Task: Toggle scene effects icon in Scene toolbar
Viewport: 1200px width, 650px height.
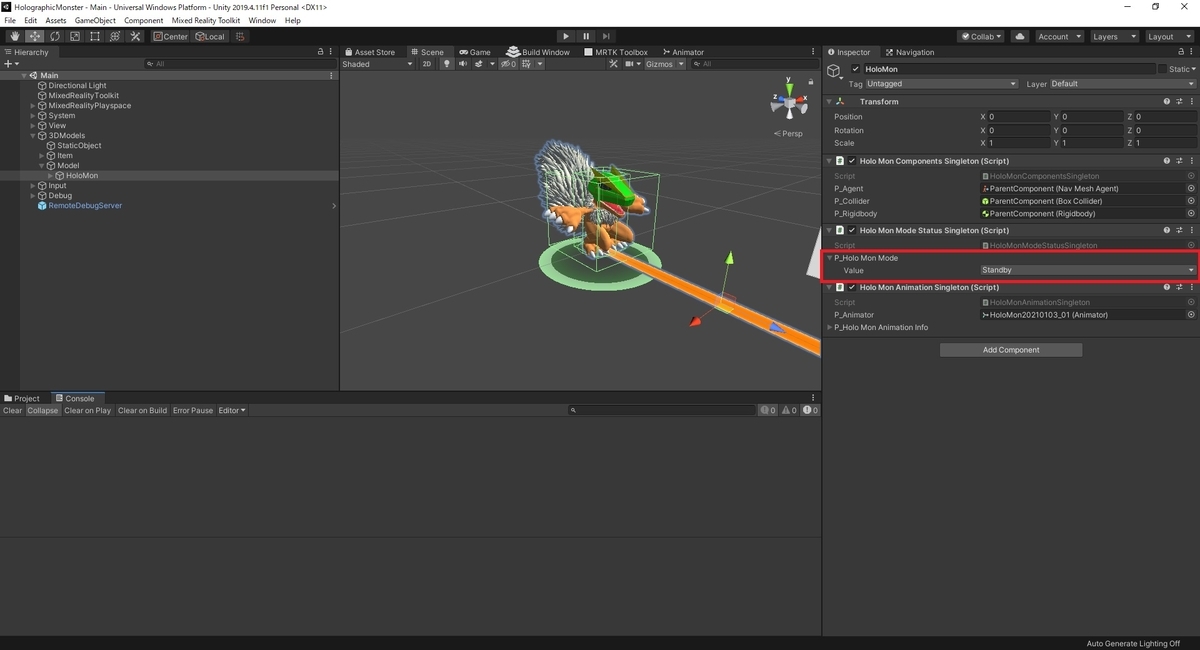Action: (x=481, y=64)
